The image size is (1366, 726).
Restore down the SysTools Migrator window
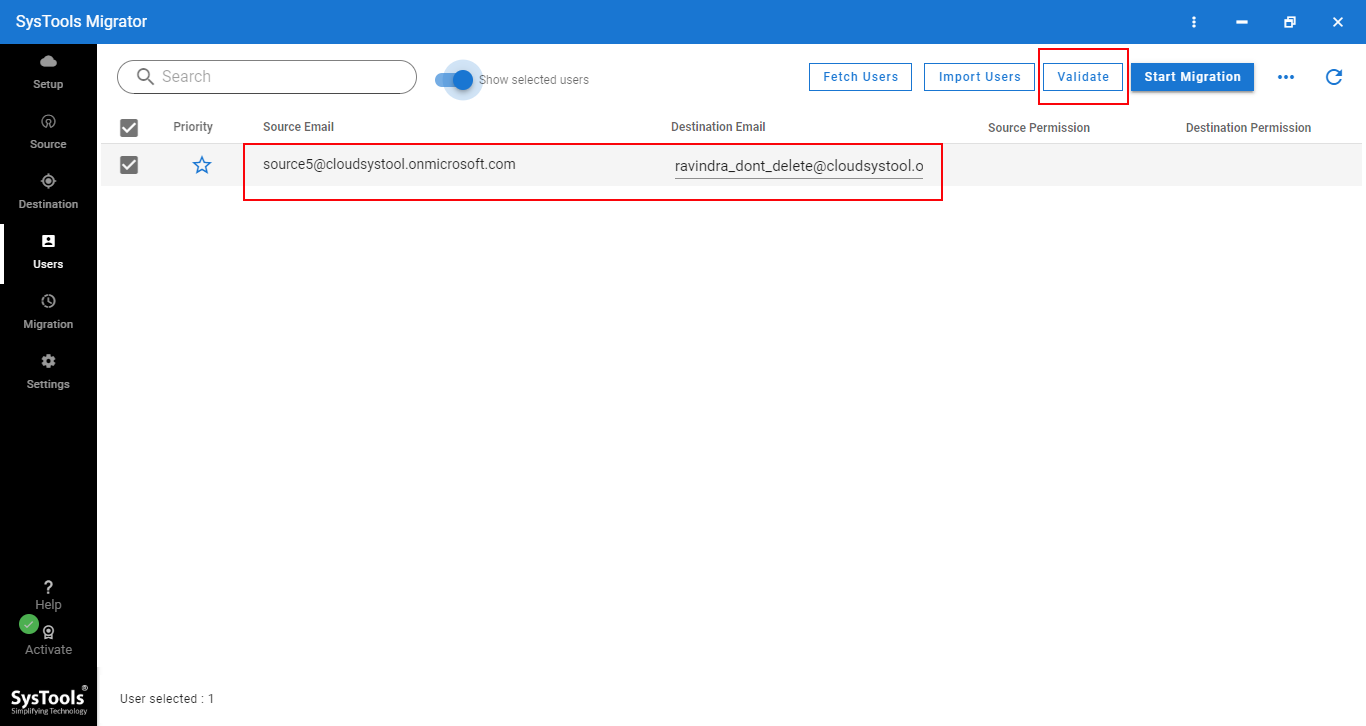(1290, 22)
